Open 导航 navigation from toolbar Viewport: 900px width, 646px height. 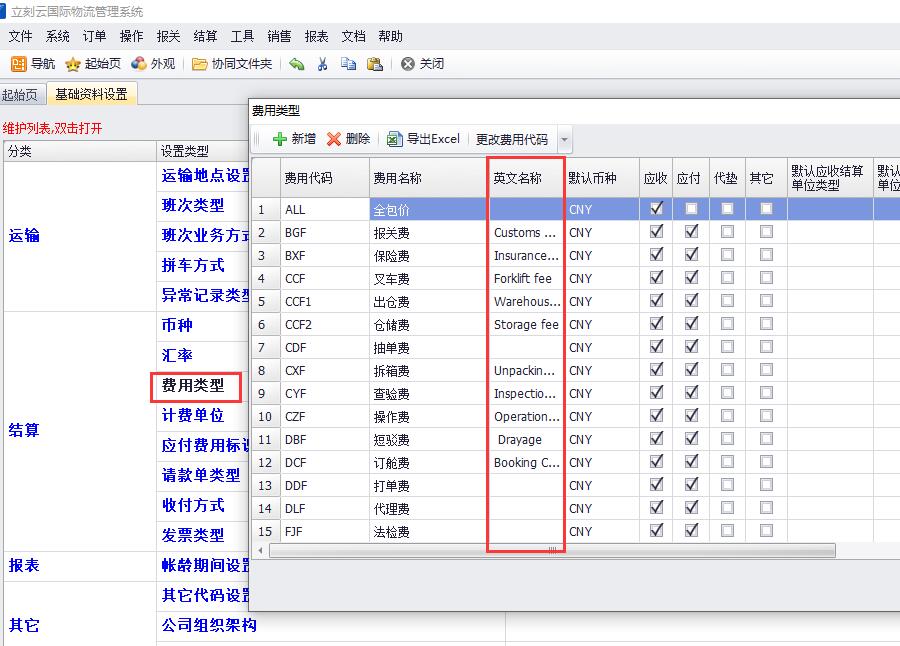[33, 64]
